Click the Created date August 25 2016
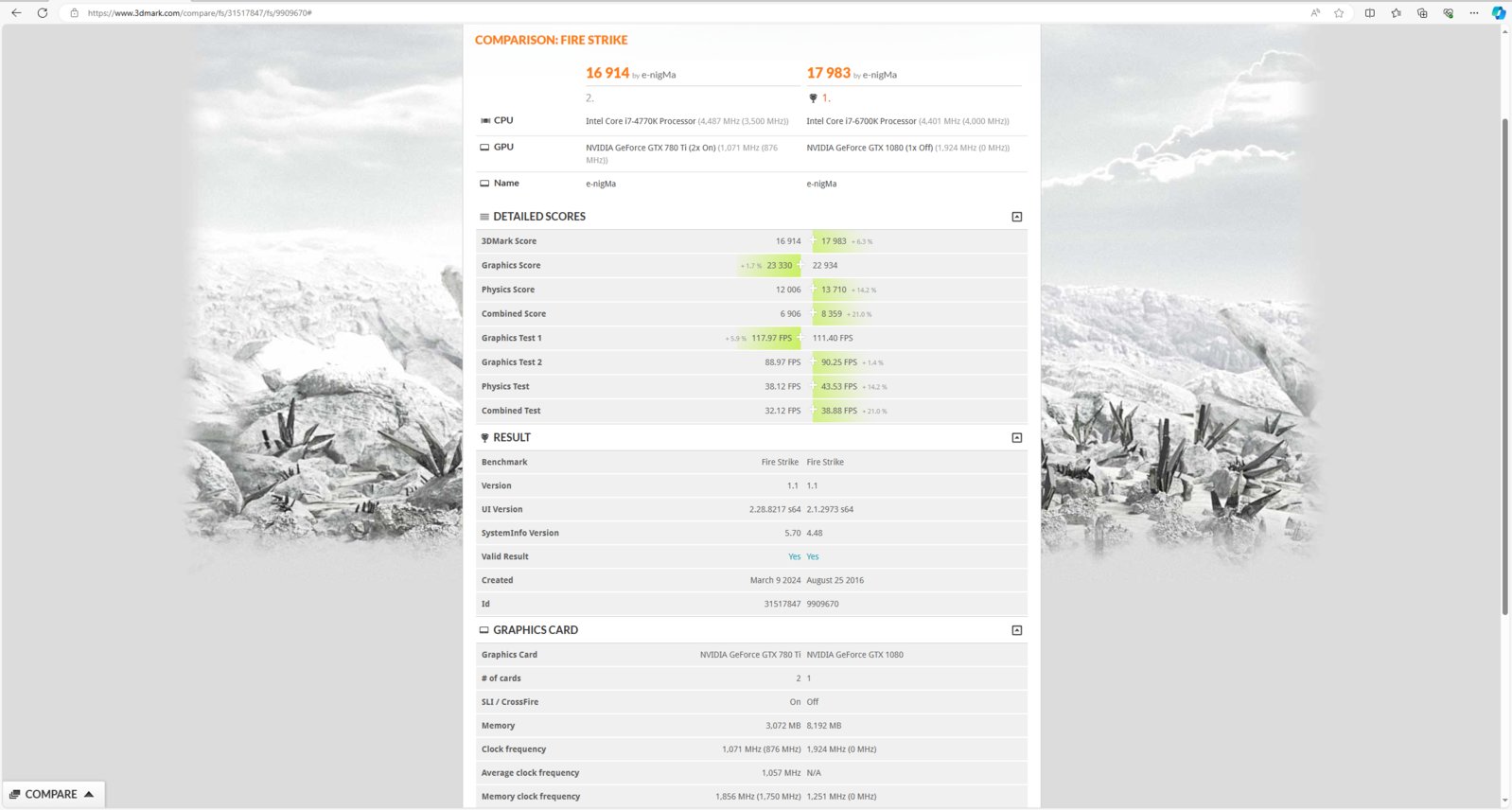Image resolution: width=1512 pixels, height=810 pixels. (835, 580)
